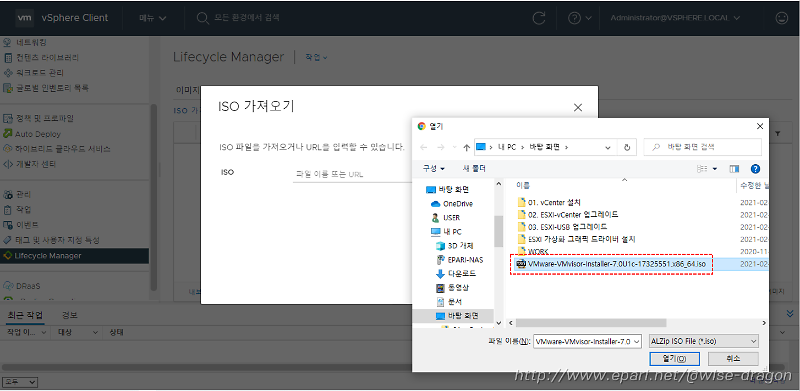Go forward in the file dialog
800x391 pixels.
(440, 147)
